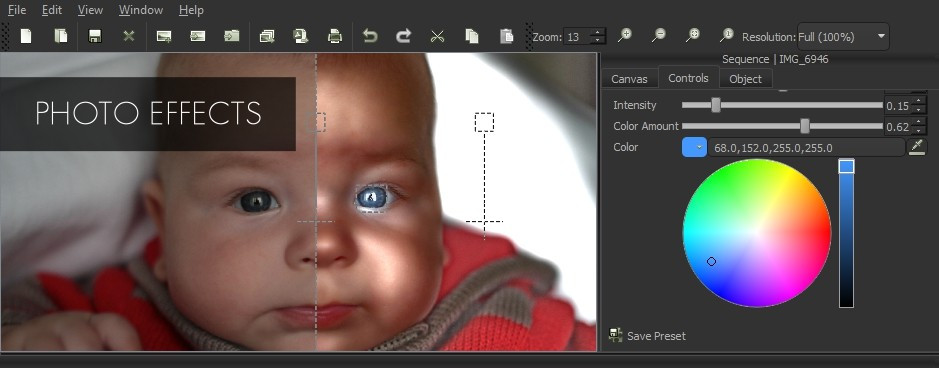Screen dimensions: 939x368
Task: Create a new blank document
Action: point(26,37)
